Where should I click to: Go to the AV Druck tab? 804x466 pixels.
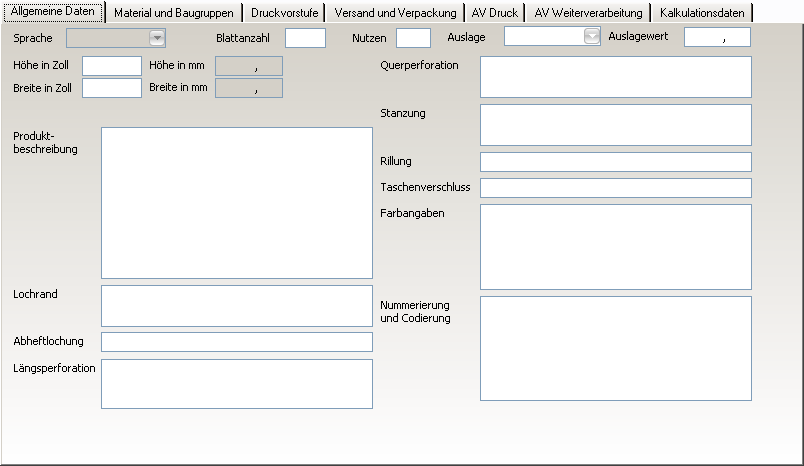point(494,13)
